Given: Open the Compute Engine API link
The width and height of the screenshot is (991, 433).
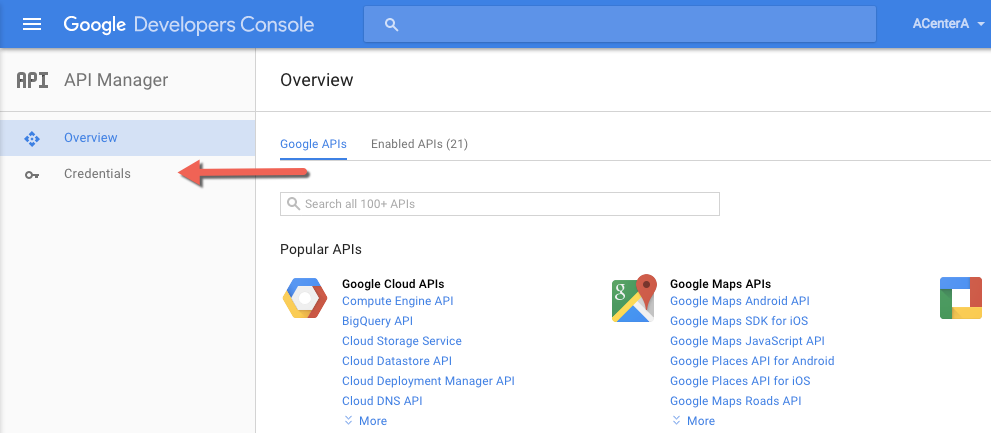Looking at the screenshot, I should (397, 301).
